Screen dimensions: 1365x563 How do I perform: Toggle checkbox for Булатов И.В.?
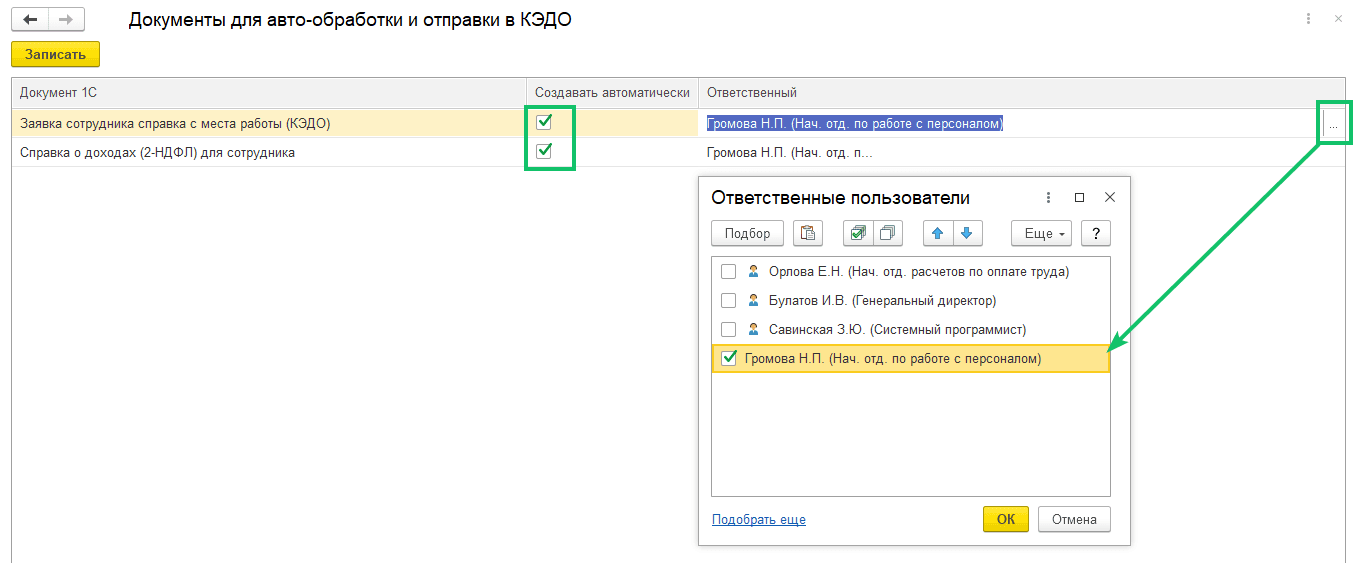[728, 301]
